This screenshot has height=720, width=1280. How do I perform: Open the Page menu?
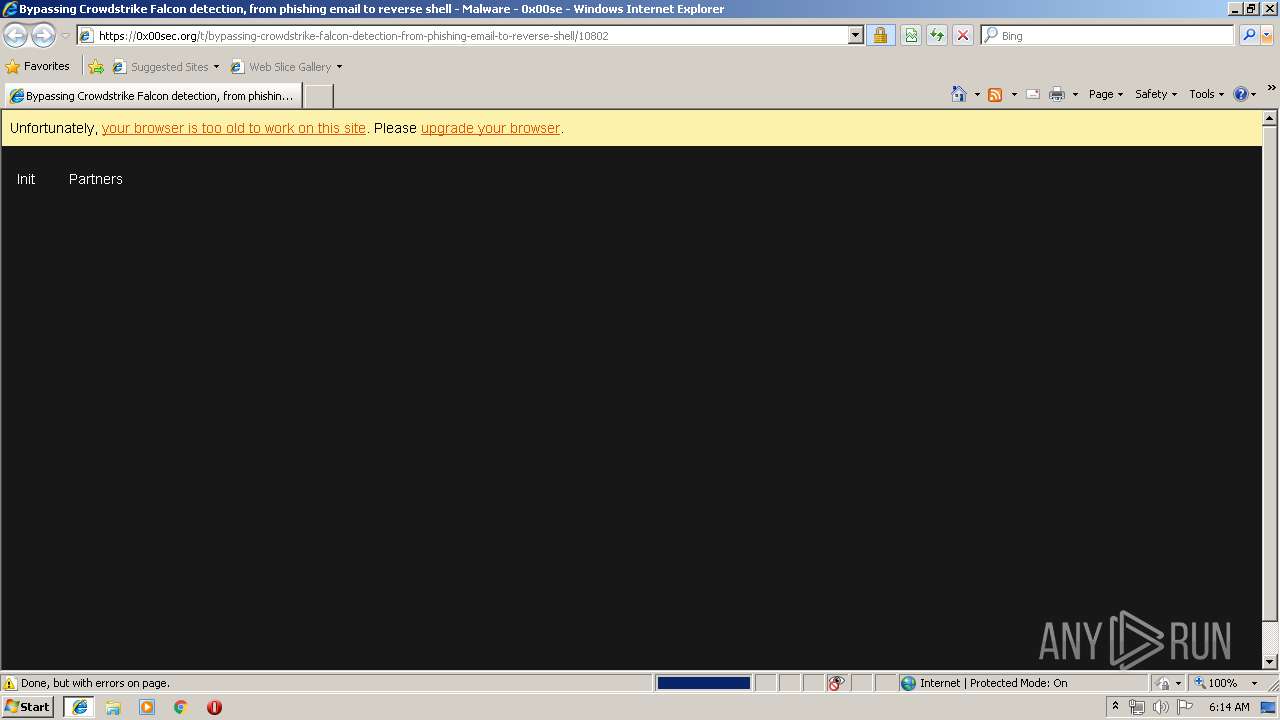(x=1105, y=94)
